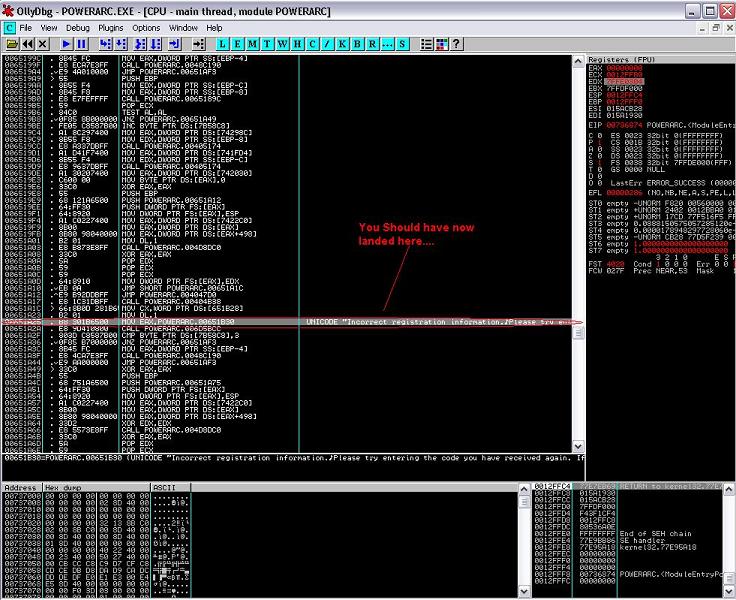The width and height of the screenshot is (736, 600).
Task: Run the program with the play icon
Action: 66,44
